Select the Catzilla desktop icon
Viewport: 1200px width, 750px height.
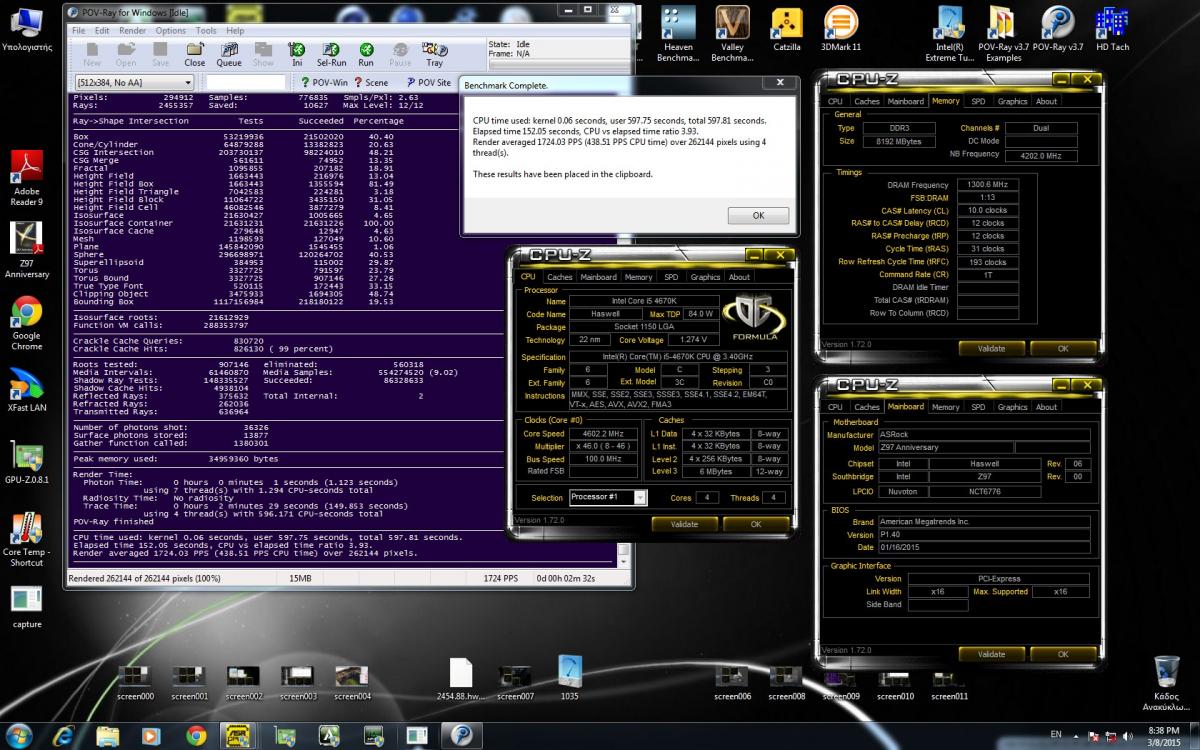787,30
